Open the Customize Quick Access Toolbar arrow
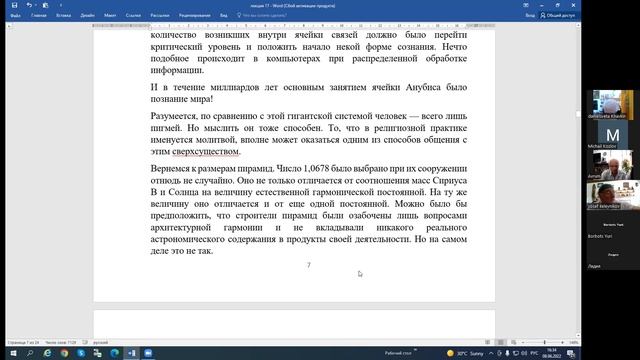 [x=61, y=5]
